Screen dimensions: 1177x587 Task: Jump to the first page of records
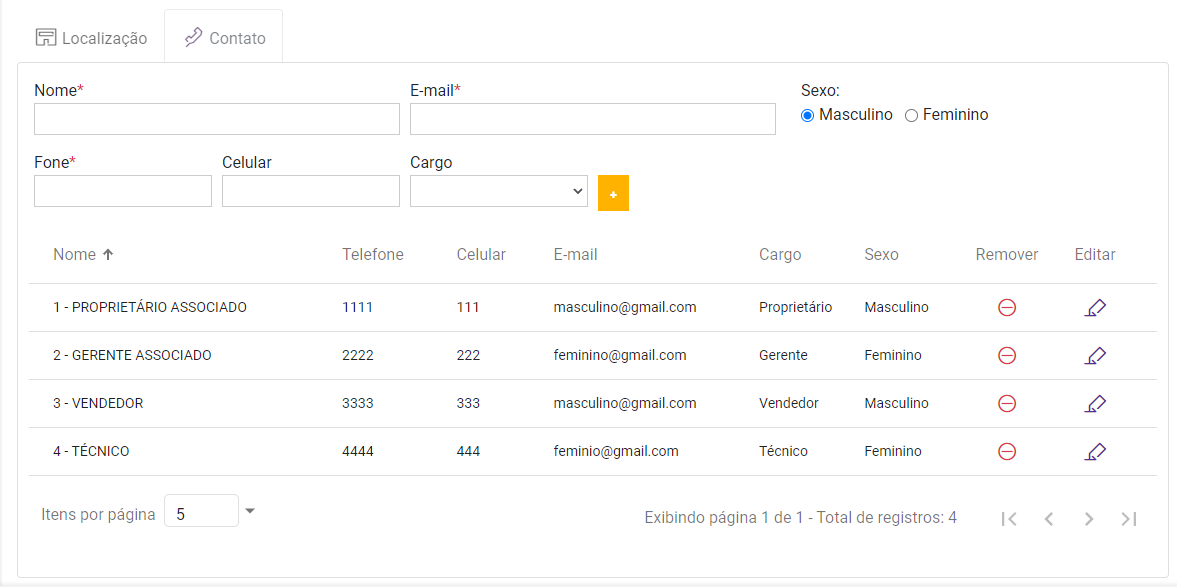point(1009,518)
